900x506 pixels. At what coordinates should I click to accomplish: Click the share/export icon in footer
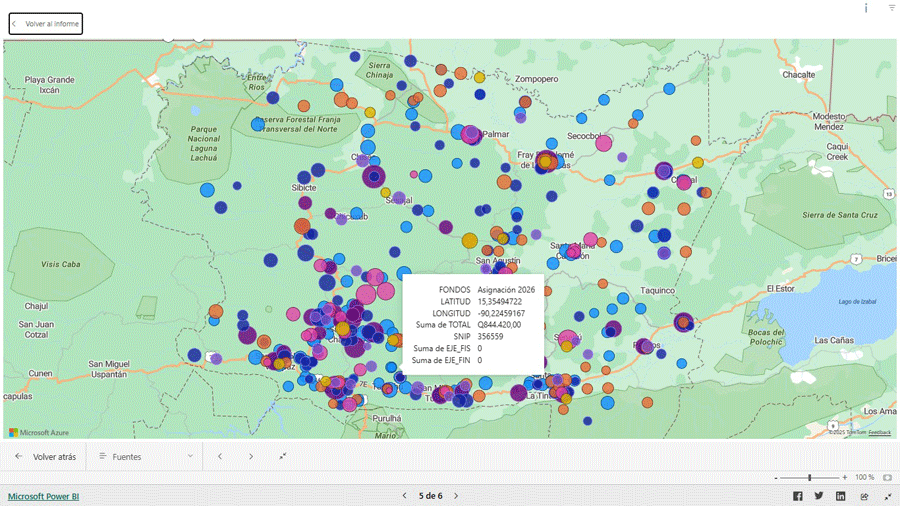(x=865, y=496)
